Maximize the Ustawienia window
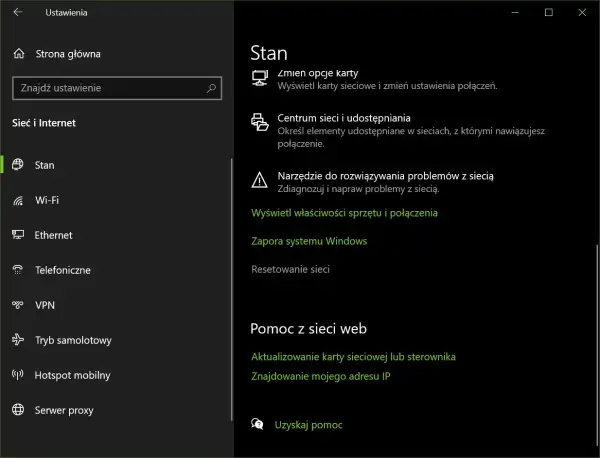This screenshot has height=458, width=600. [x=549, y=12]
